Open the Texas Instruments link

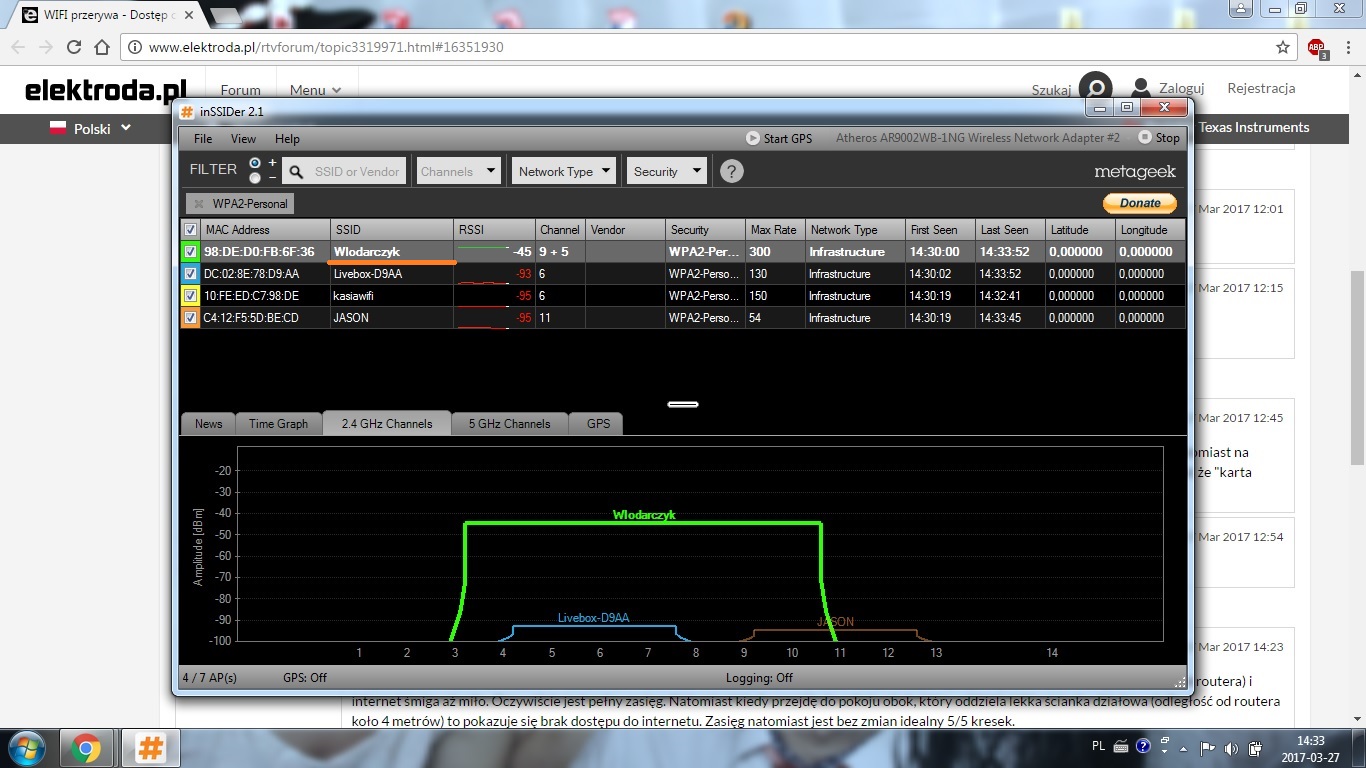(1254, 127)
